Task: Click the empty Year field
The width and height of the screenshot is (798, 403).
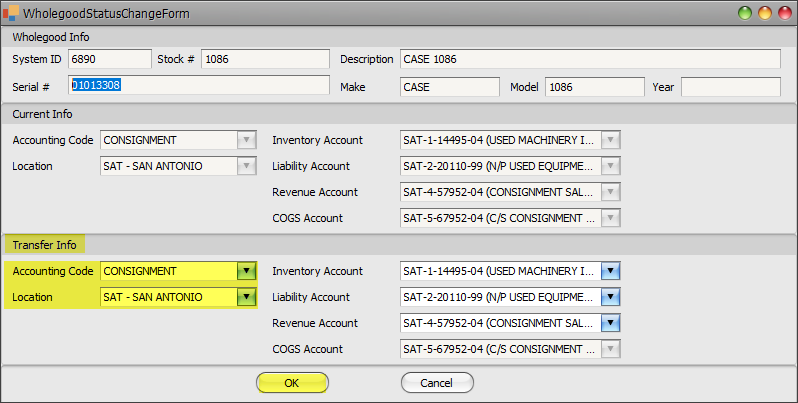Action: [x=730, y=87]
